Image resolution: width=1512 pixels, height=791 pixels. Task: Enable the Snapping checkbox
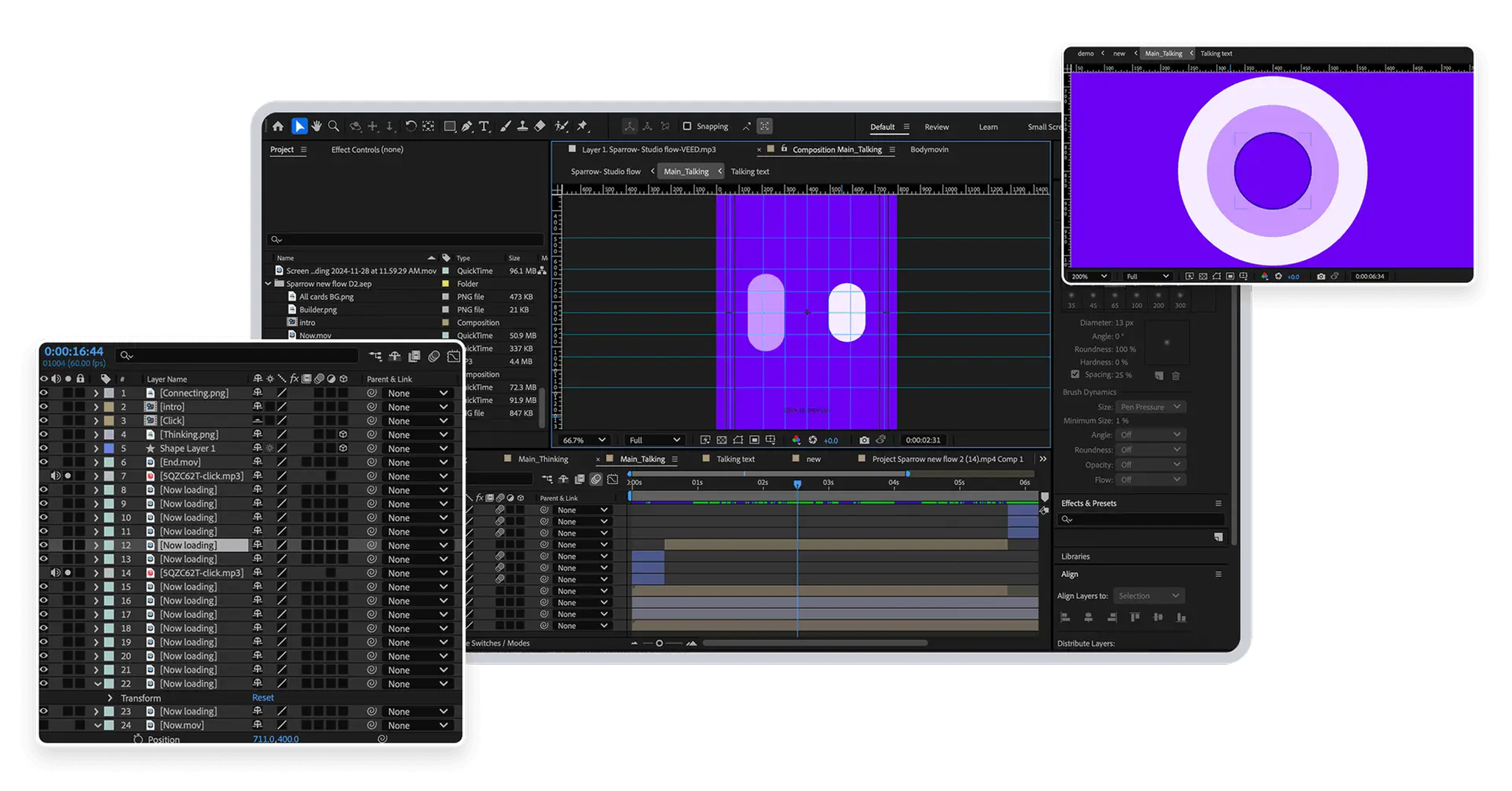(687, 126)
